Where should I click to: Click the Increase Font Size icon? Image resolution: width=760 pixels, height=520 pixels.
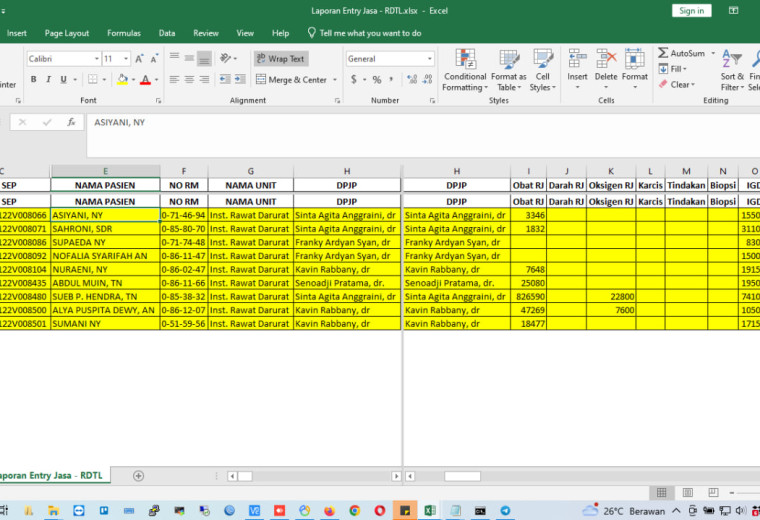[x=139, y=59]
